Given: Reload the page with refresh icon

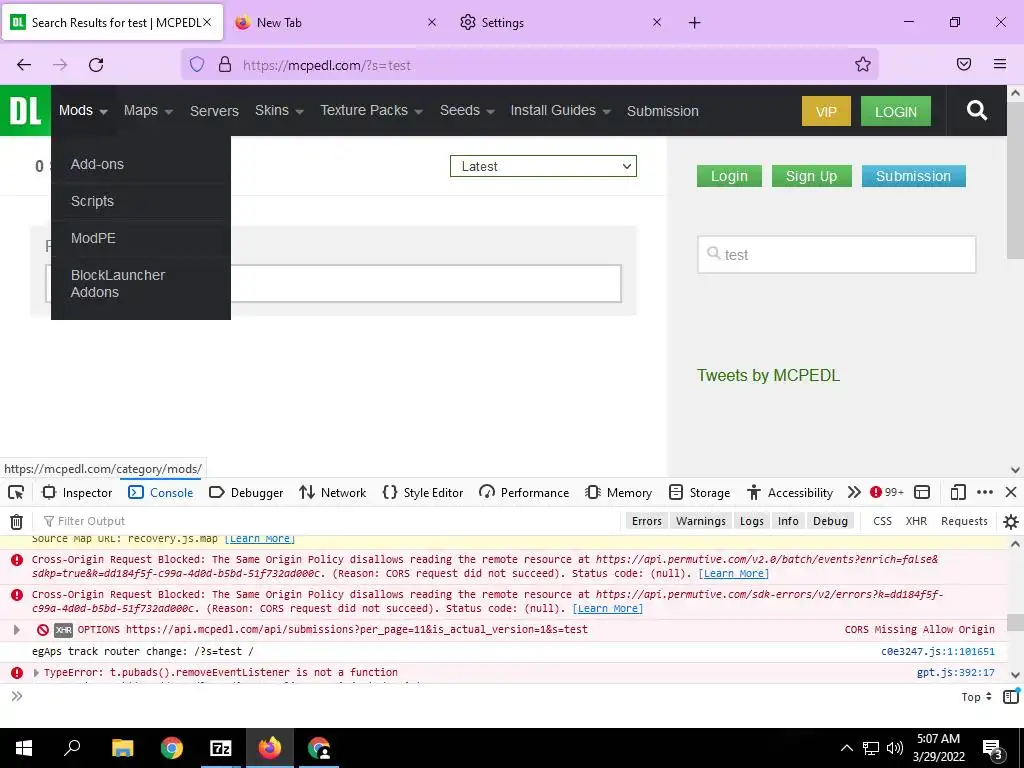Looking at the screenshot, I should pyautogui.click(x=96, y=65).
